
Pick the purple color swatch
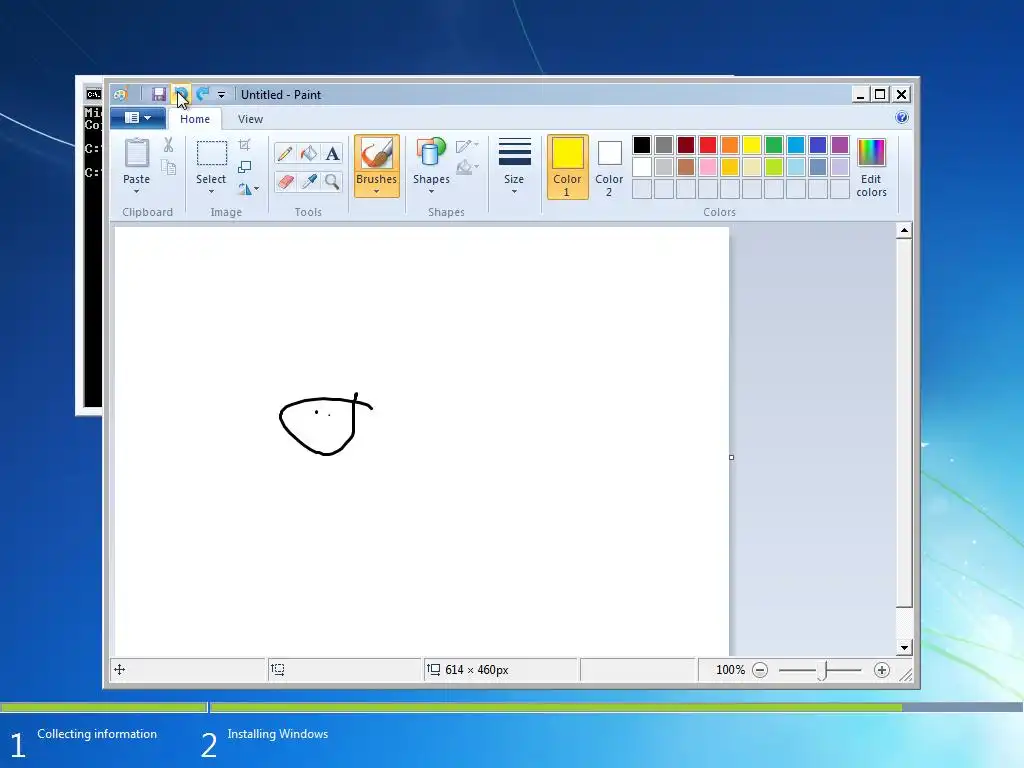point(840,145)
